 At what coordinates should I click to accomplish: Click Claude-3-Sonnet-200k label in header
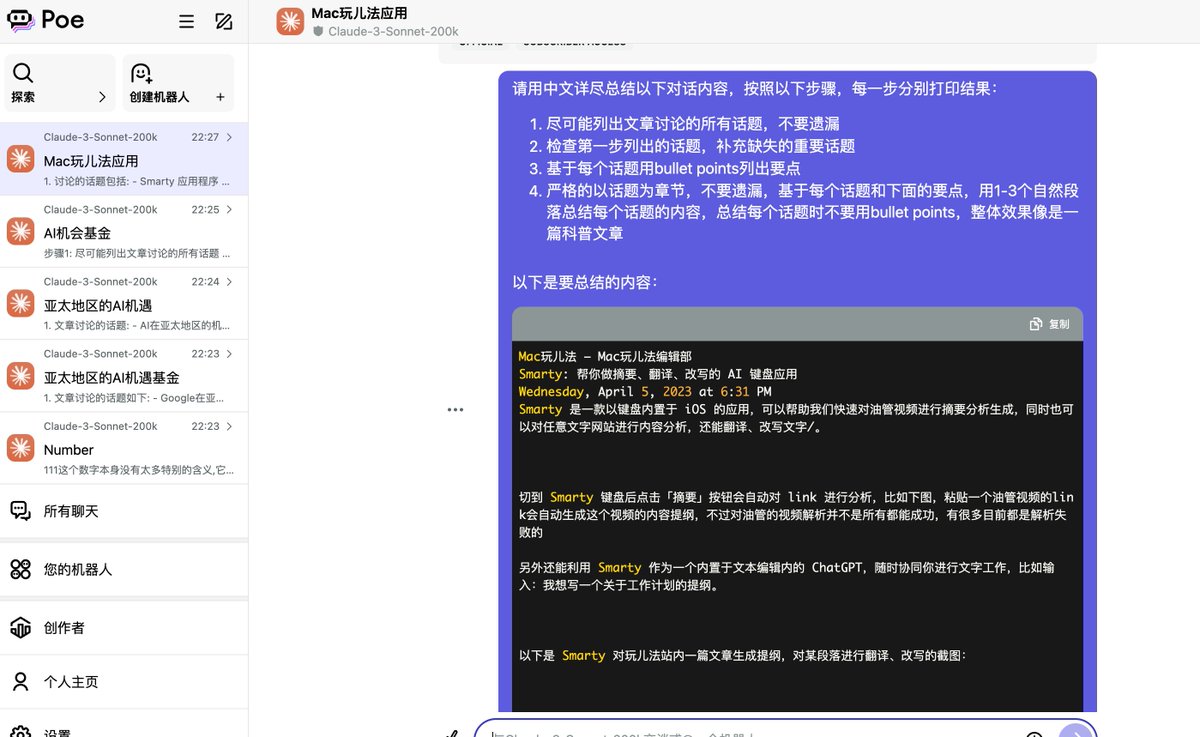[393, 31]
